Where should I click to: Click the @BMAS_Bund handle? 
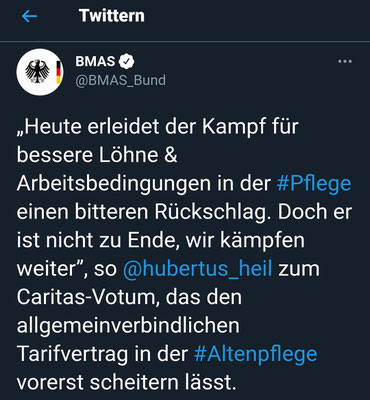click(120, 80)
